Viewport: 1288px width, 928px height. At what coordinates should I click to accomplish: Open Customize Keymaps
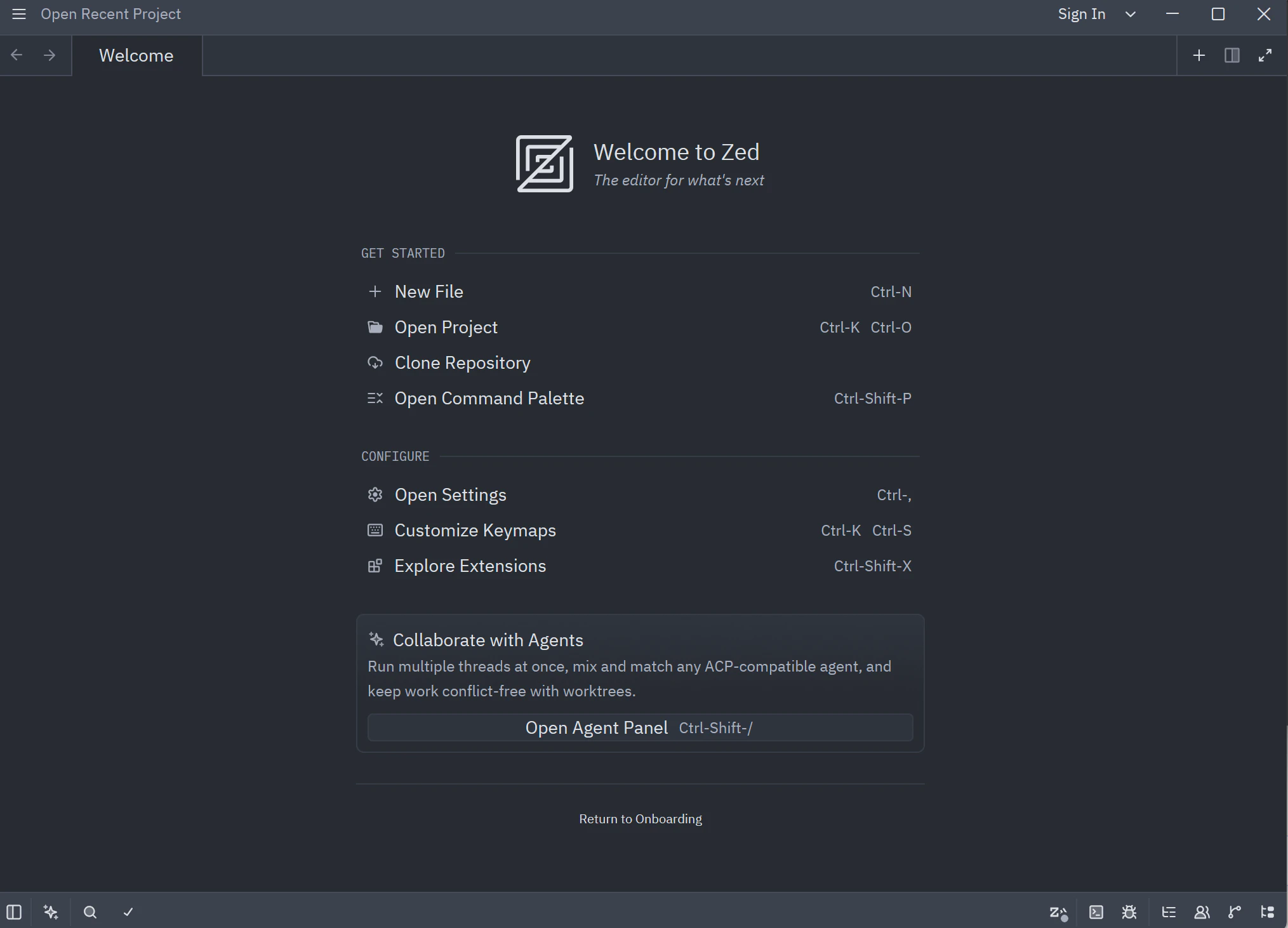(x=640, y=530)
